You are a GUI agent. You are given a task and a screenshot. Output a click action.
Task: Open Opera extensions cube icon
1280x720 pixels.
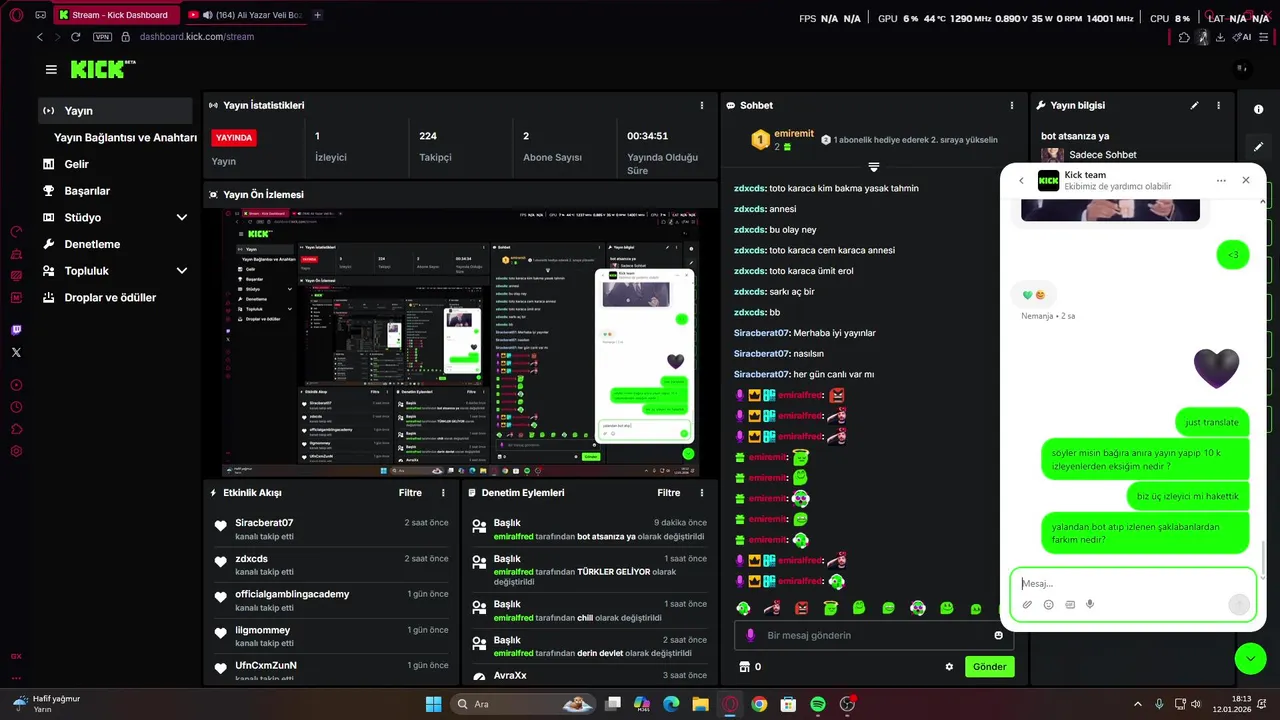coord(1184,37)
